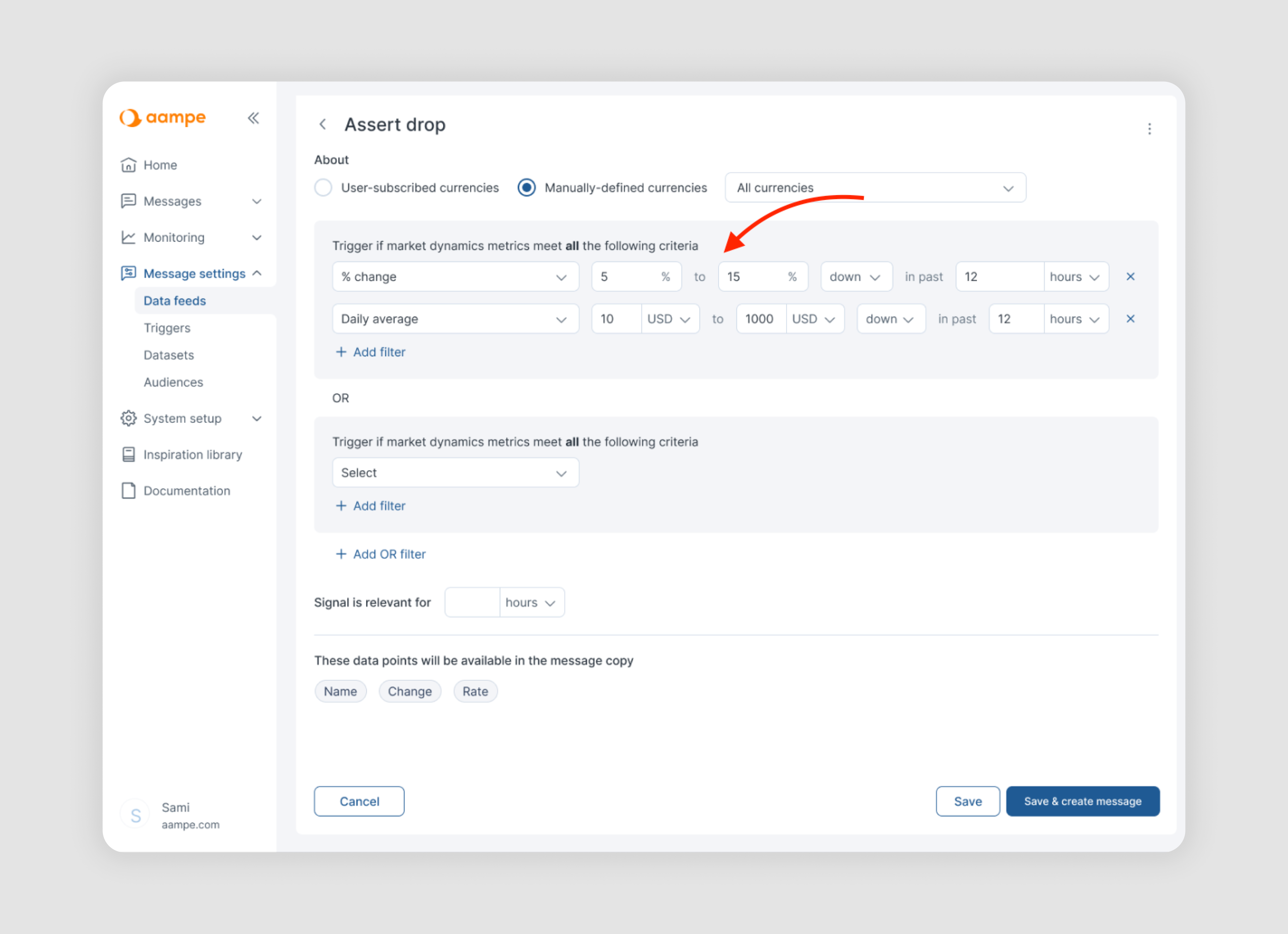This screenshot has height=934, width=1288.
Task: Open USD dropdown next to value 10
Action: (670, 319)
